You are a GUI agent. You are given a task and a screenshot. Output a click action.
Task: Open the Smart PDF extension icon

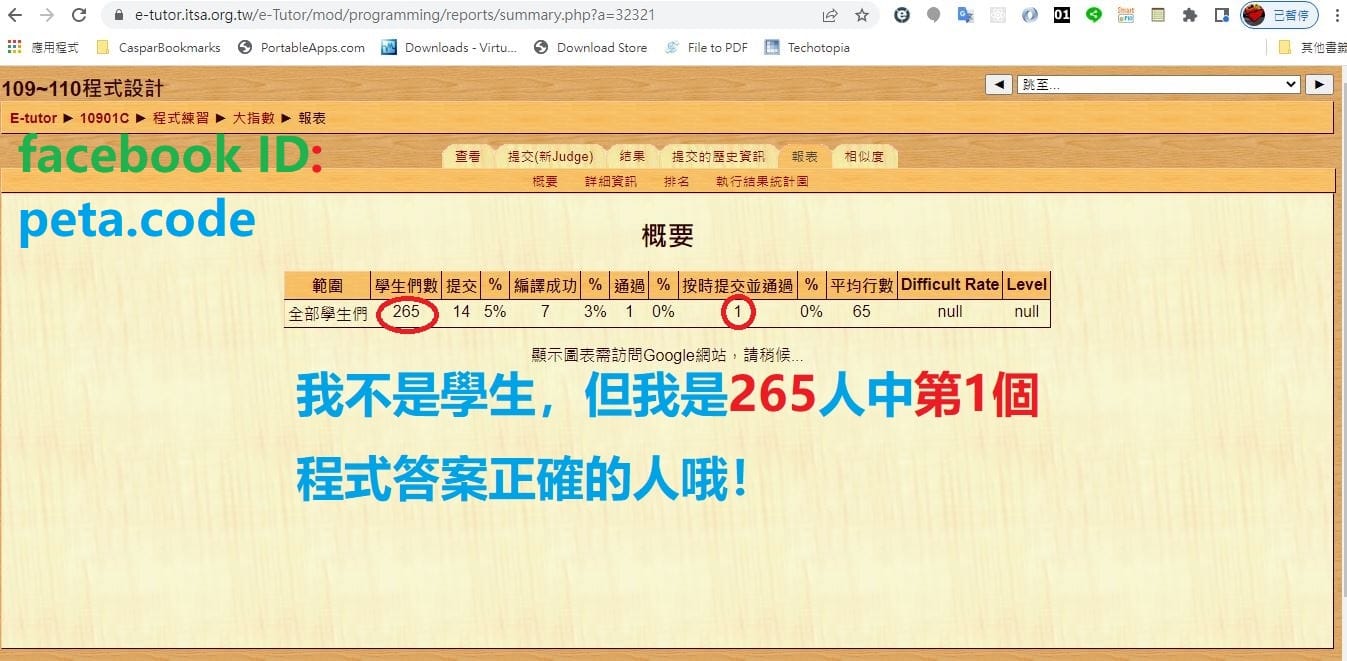coord(1125,16)
